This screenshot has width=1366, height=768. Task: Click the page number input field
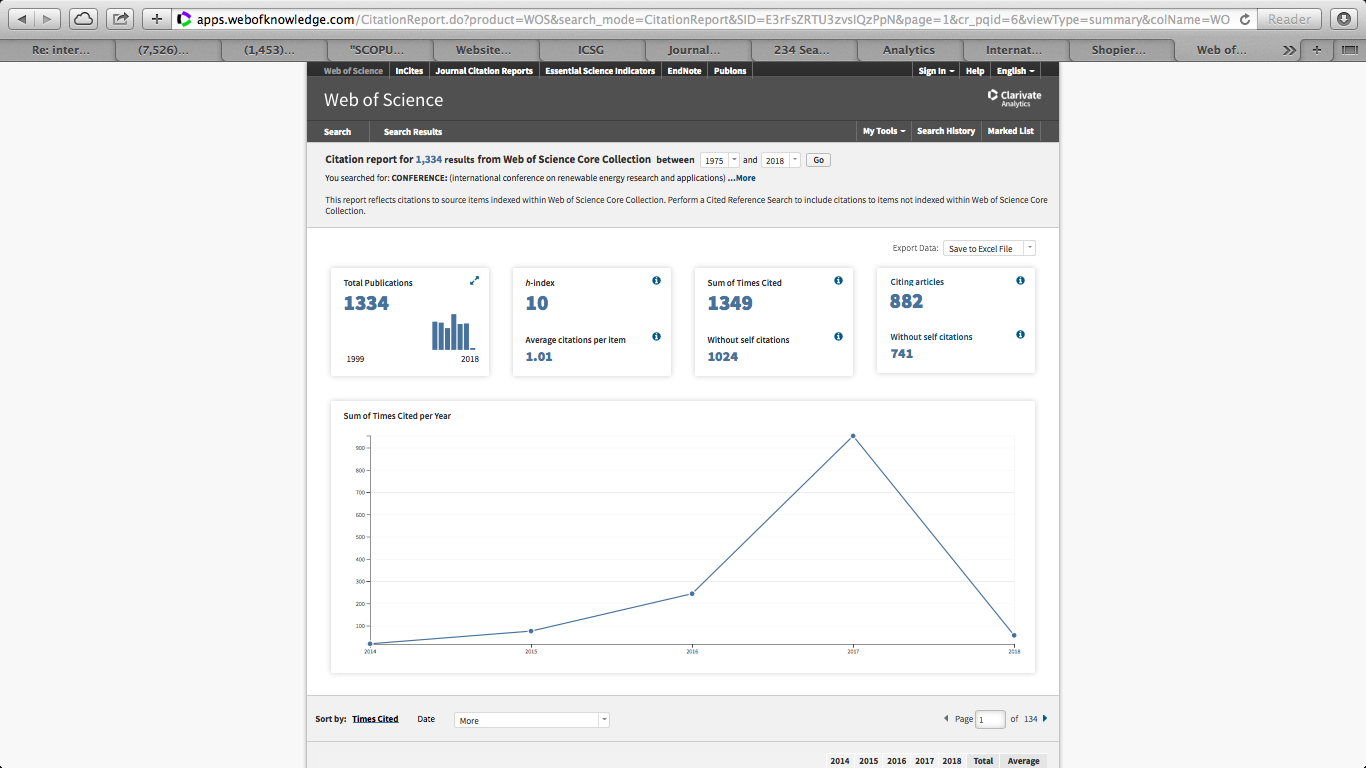click(990, 720)
